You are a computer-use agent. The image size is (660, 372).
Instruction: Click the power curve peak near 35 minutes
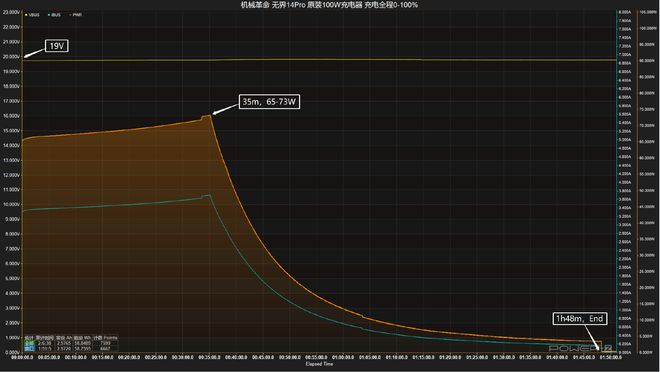pyautogui.click(x=206, y=116)
